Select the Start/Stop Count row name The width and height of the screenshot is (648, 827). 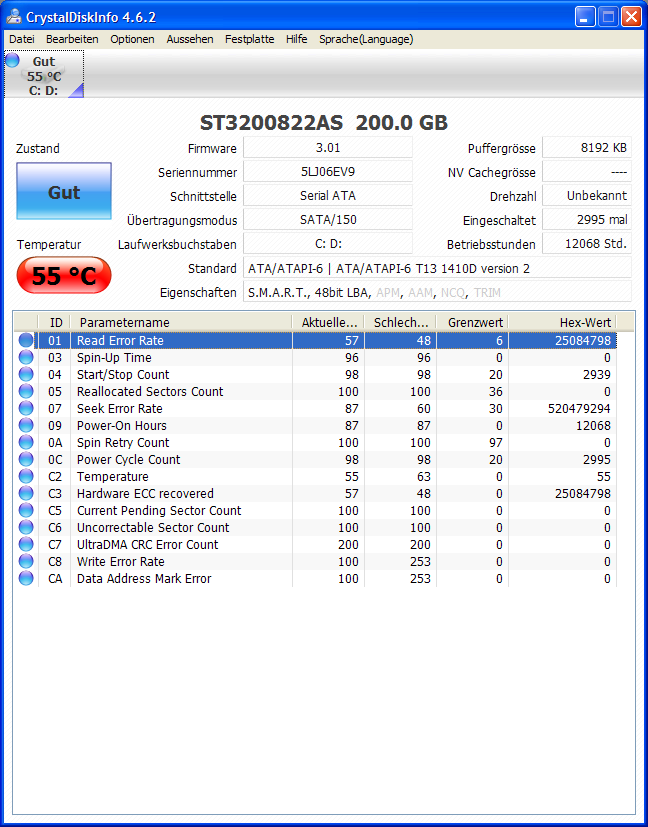[x=123, y=374]
